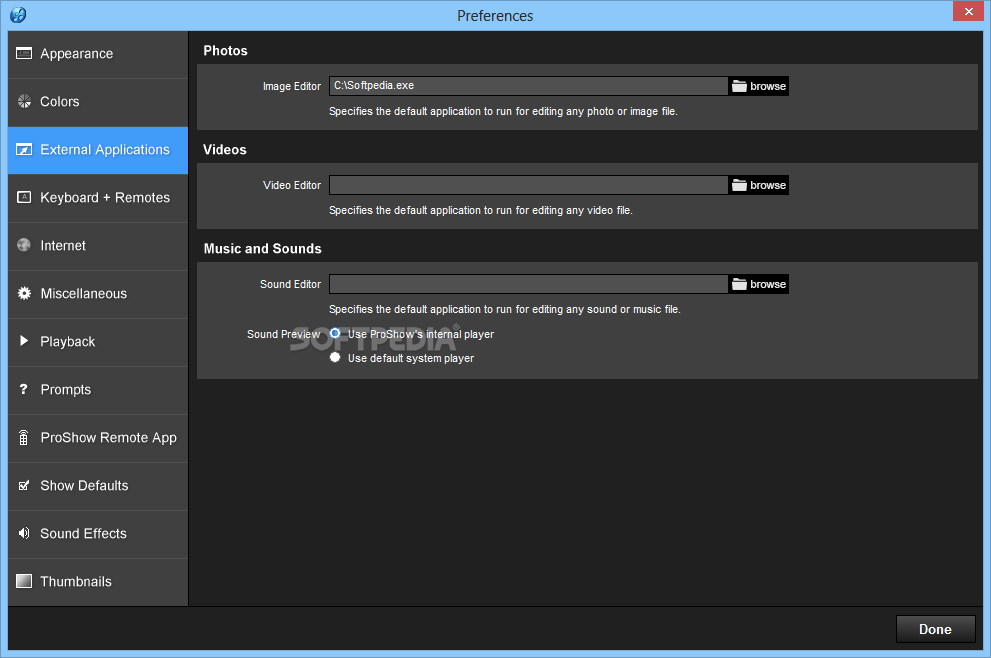Click the Done button
The image size is (991, 658).
935,630
